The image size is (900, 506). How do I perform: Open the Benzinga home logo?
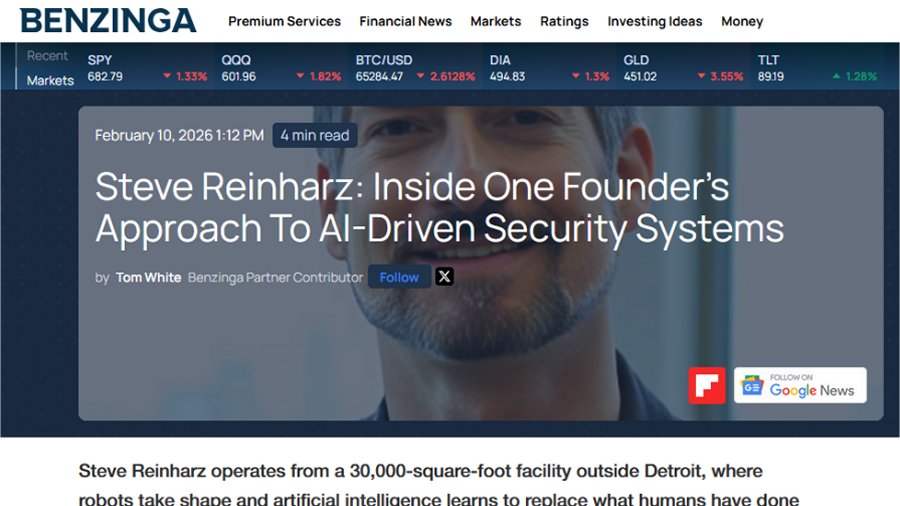(108, 21)
